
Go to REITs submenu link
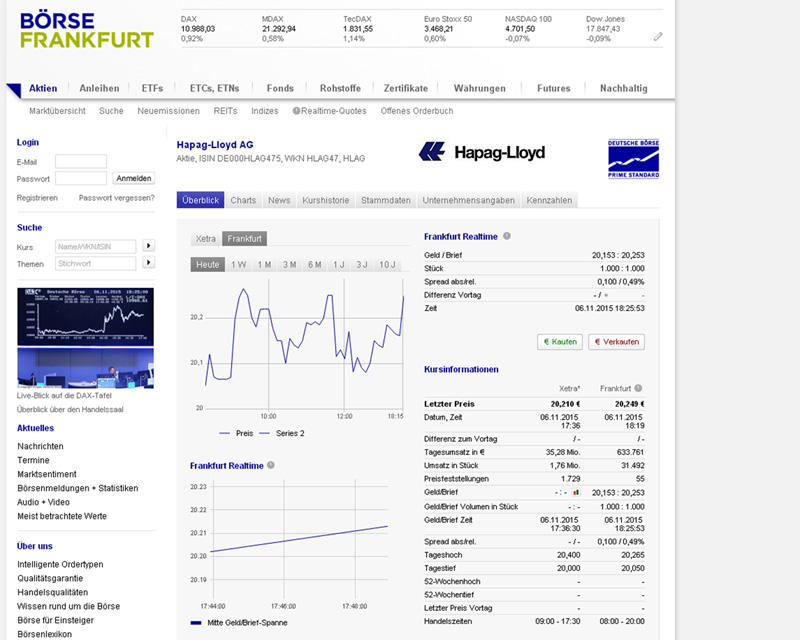pyautogui.click(x=225, y=111)
